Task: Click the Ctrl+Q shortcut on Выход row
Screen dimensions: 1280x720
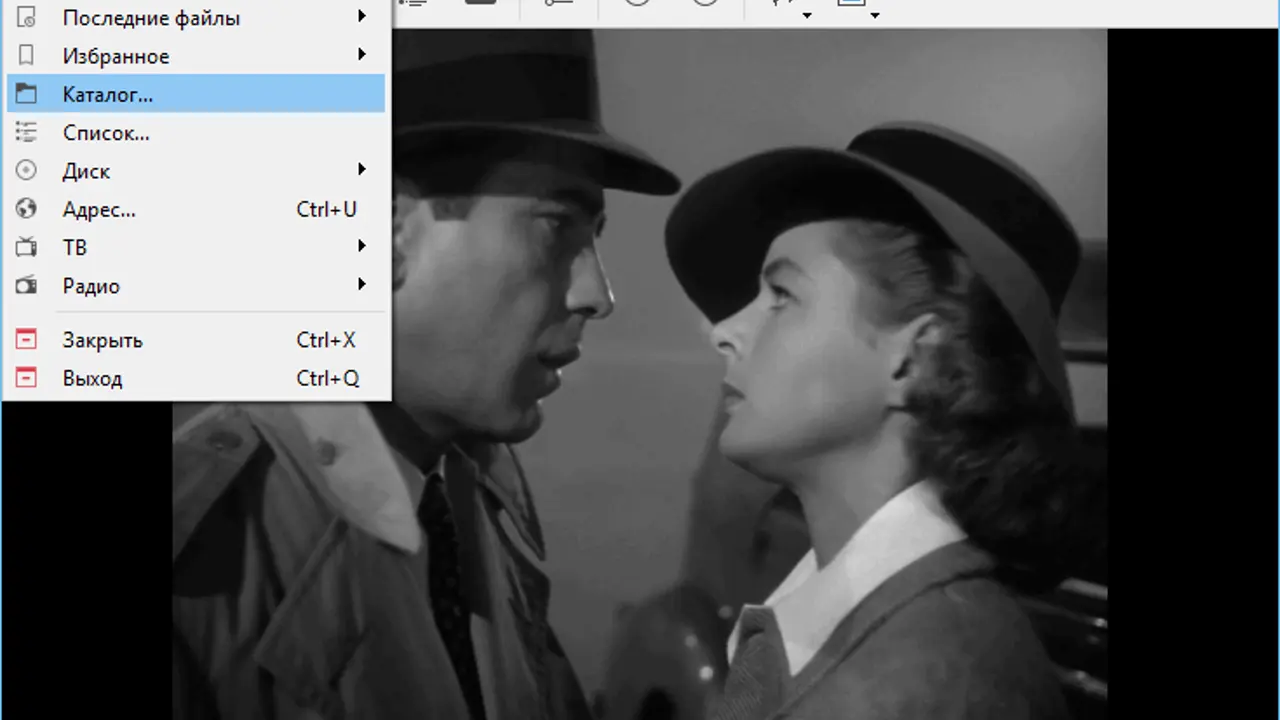Action: click(327, 378)
